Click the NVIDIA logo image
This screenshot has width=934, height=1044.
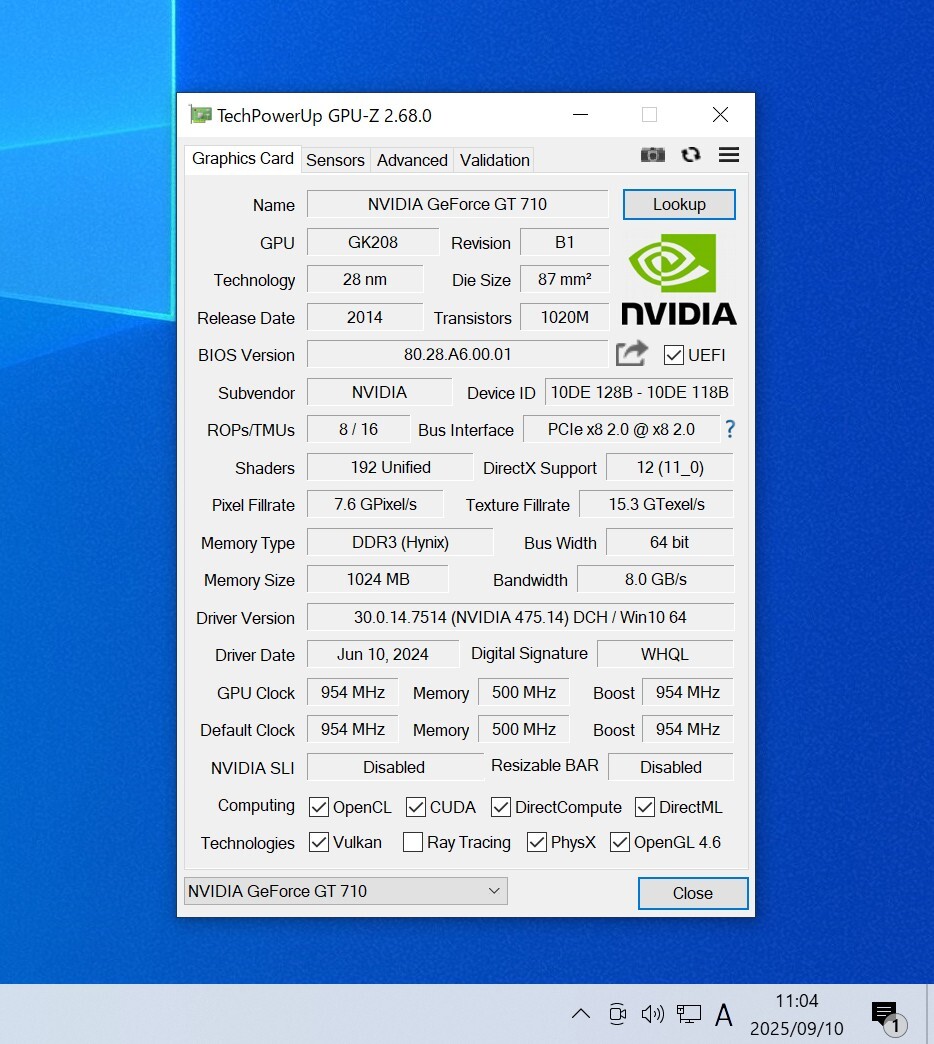[x=678, y=279]
